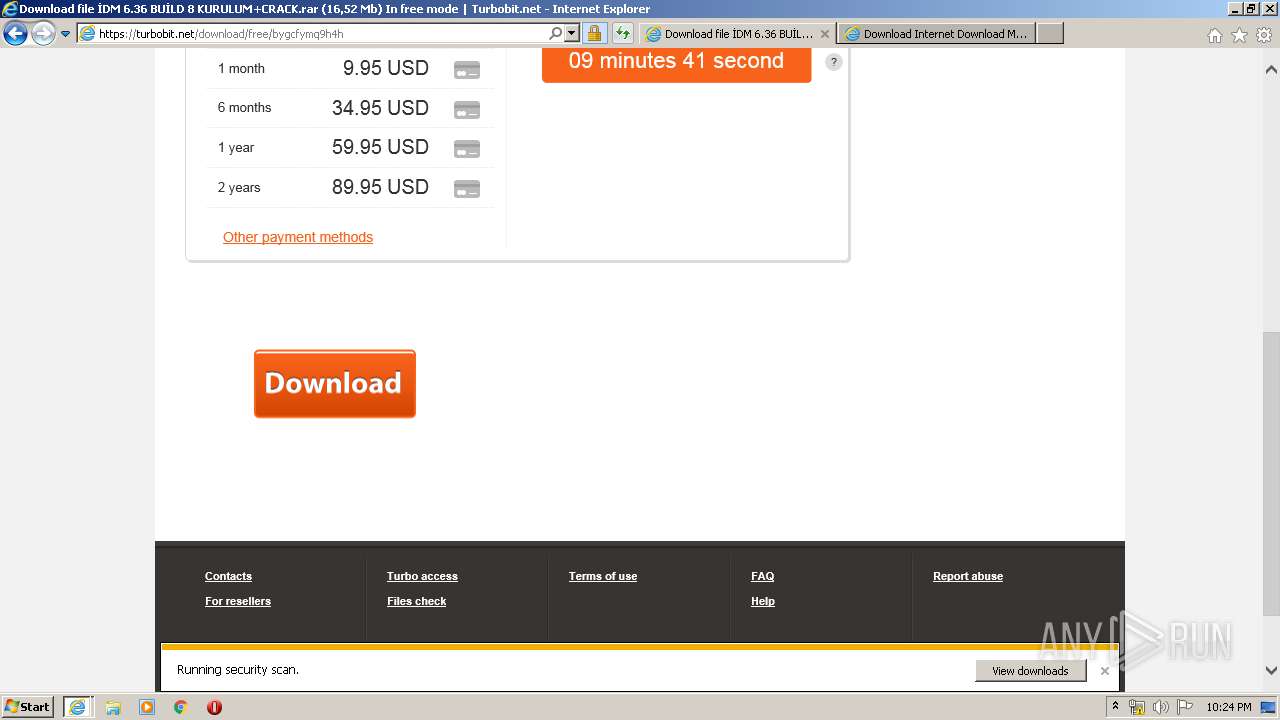Open the For resellers footer link
This screenshot has height=720, width=1280.
click(x=238, y=601)
